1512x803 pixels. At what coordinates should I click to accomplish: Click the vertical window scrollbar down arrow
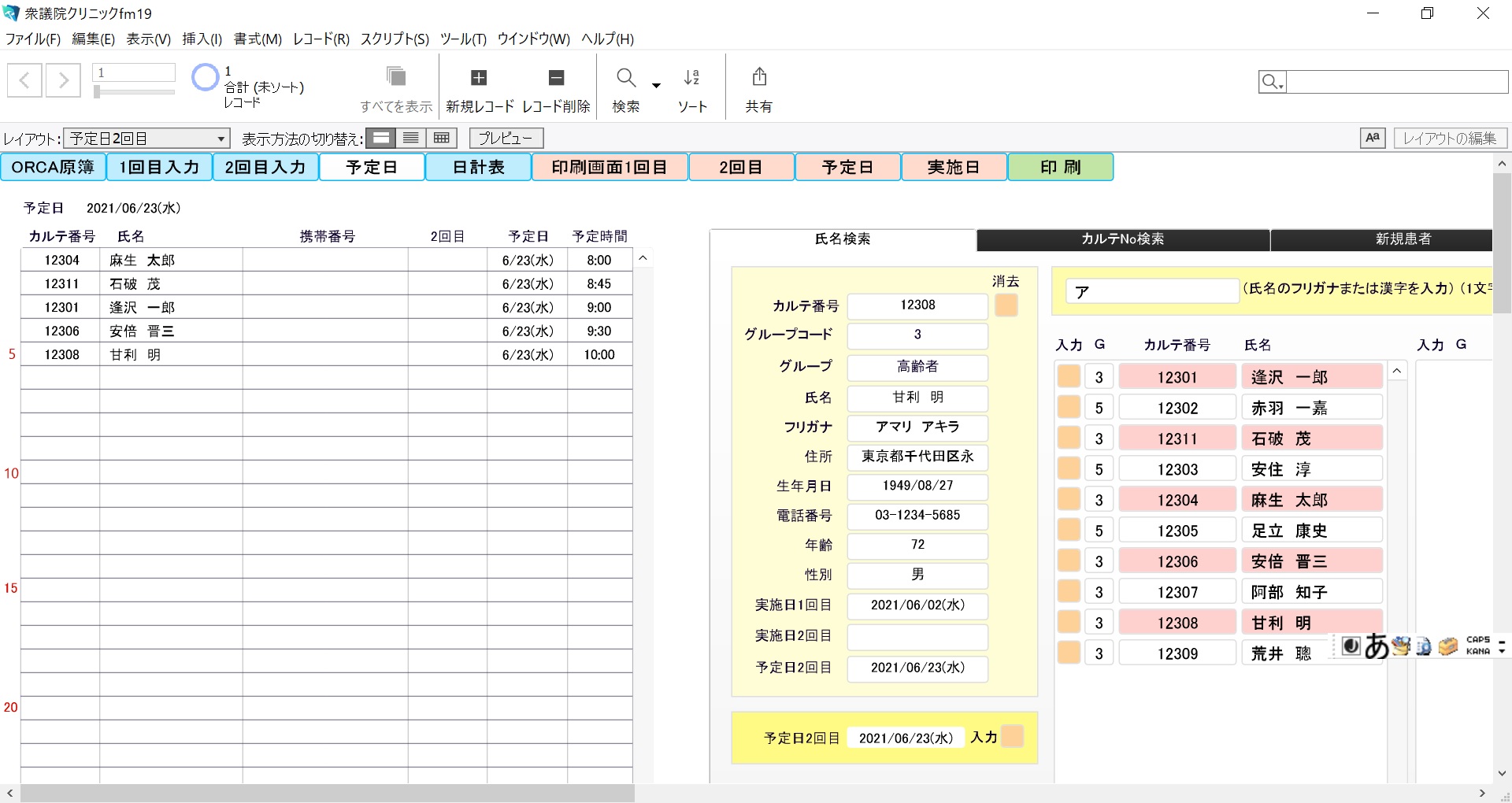pos(1502,773)
